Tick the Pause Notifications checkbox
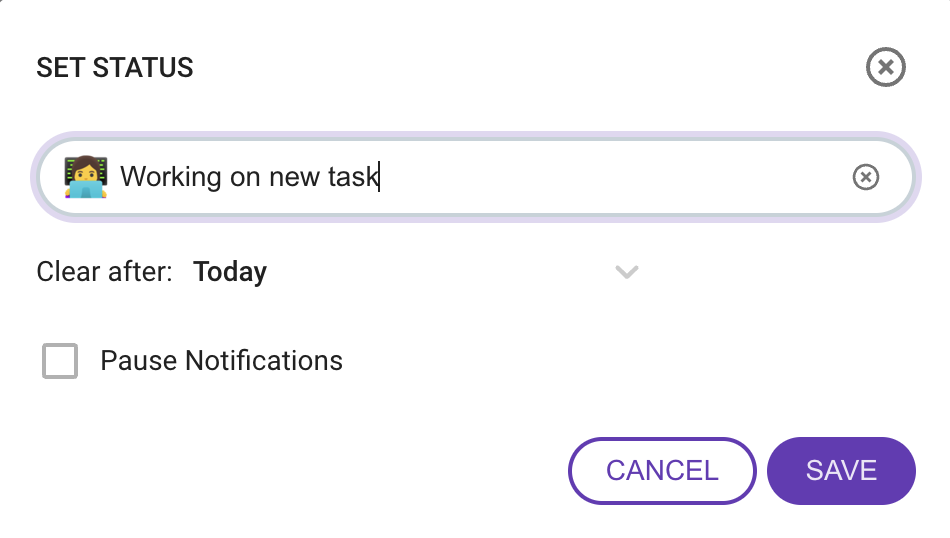 pos(60,360)
